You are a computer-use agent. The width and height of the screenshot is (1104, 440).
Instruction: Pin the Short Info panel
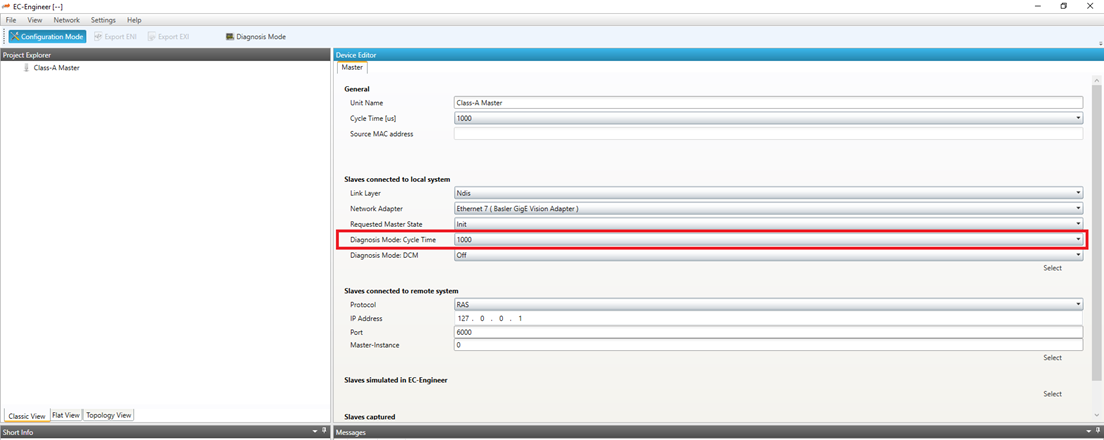click(x=325, y=432)
